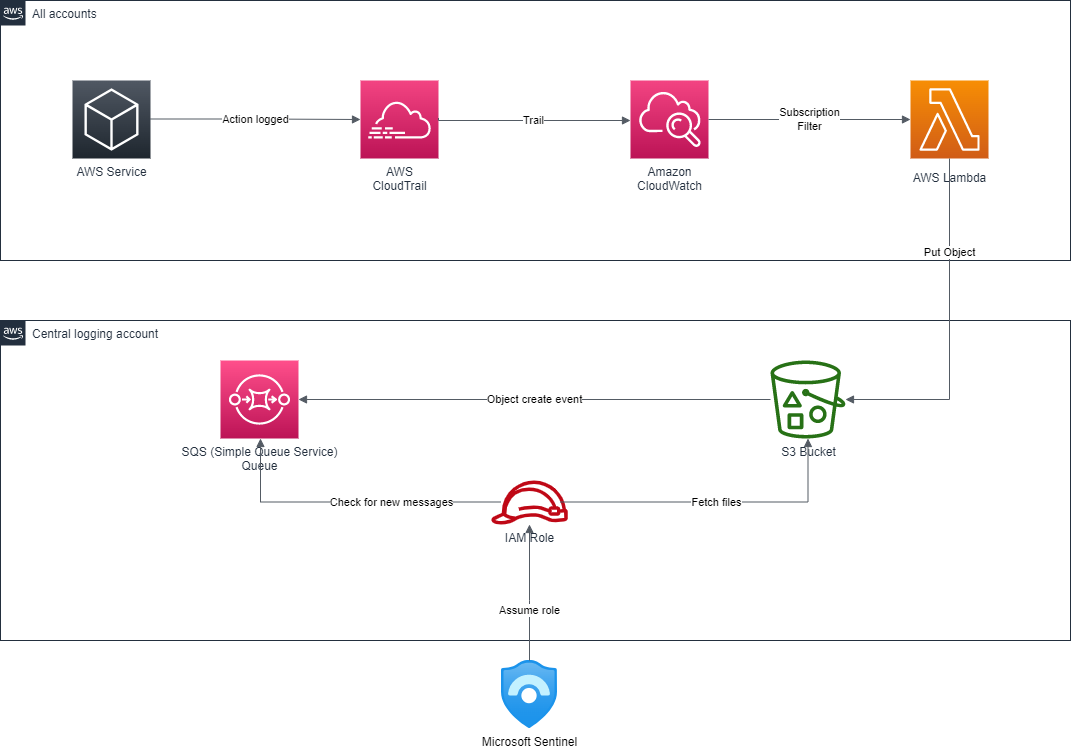Select the IAM Role hat icon

pyautogui.click(x=529, y=502)
